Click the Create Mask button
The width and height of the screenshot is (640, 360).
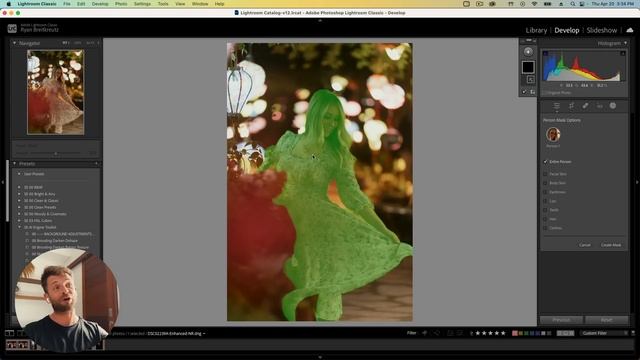[x=611, y=245]
